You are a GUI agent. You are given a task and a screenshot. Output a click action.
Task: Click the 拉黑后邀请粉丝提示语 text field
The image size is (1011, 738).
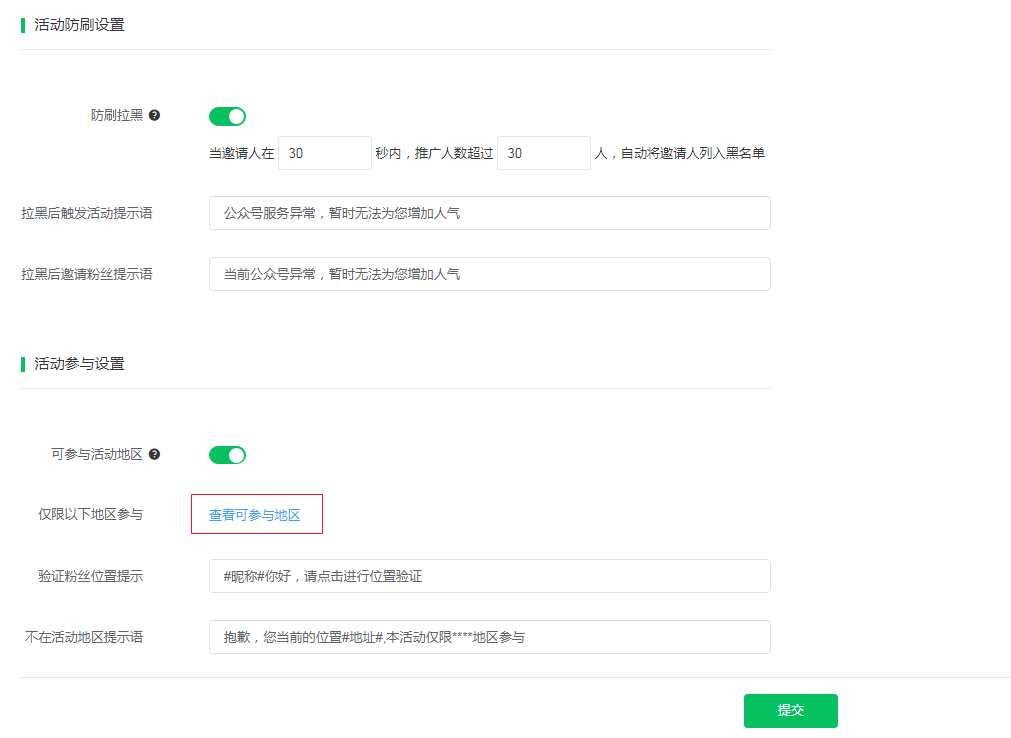pos(489,273)
